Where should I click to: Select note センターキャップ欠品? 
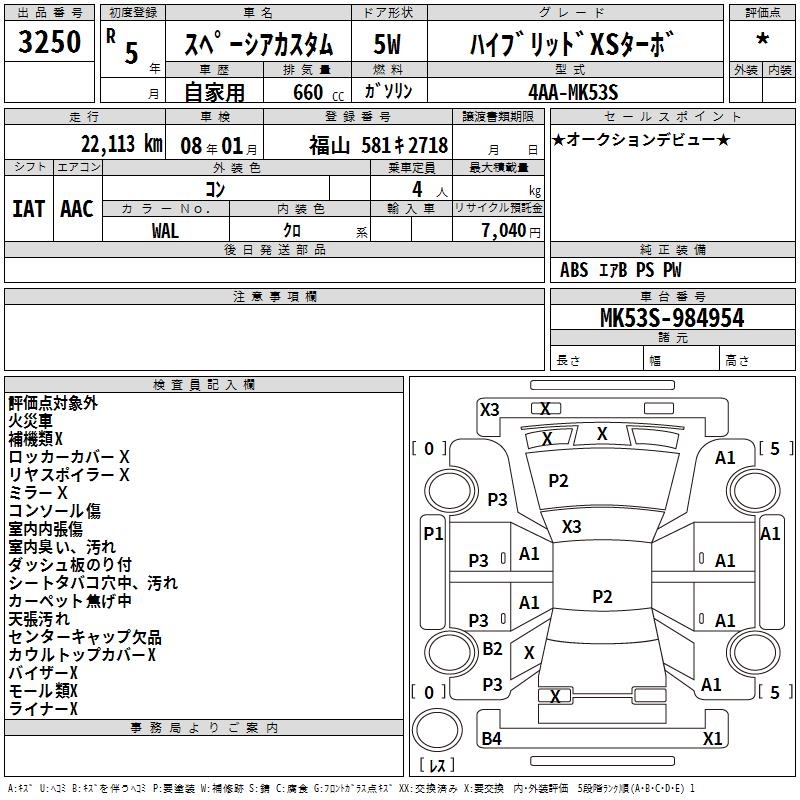[85, 637]
